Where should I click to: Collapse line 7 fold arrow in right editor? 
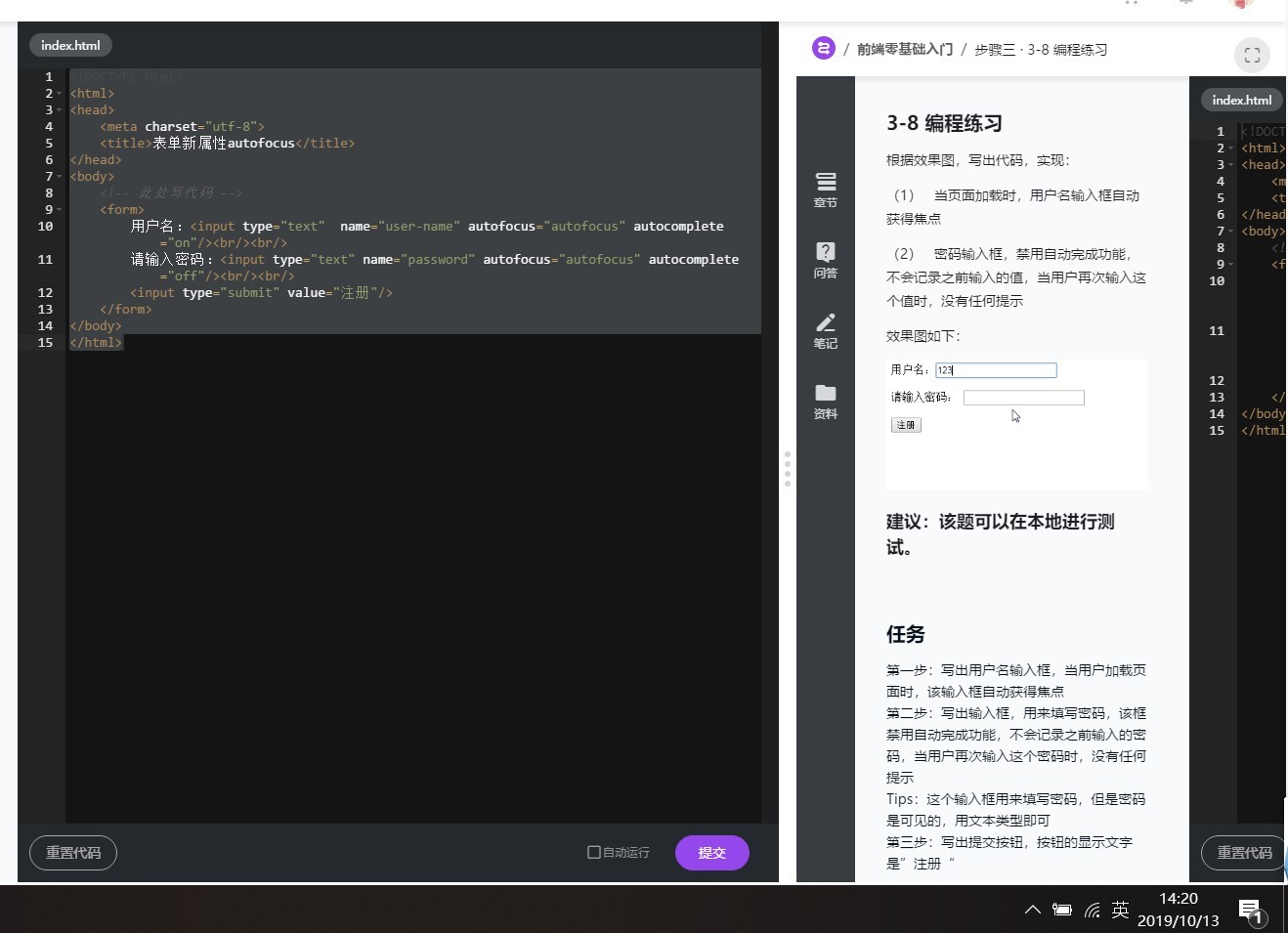(x=1231, y=232)
